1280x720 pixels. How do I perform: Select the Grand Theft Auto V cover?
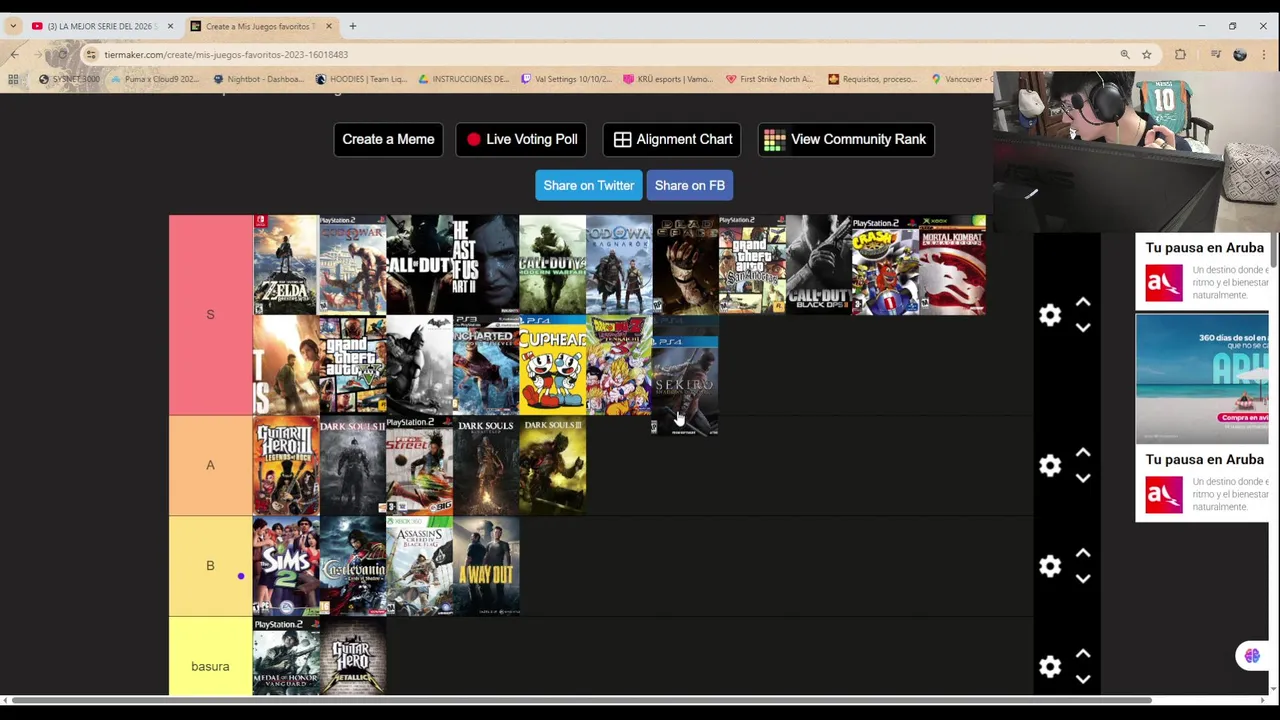pyautogui.click(x=352, y=365)
